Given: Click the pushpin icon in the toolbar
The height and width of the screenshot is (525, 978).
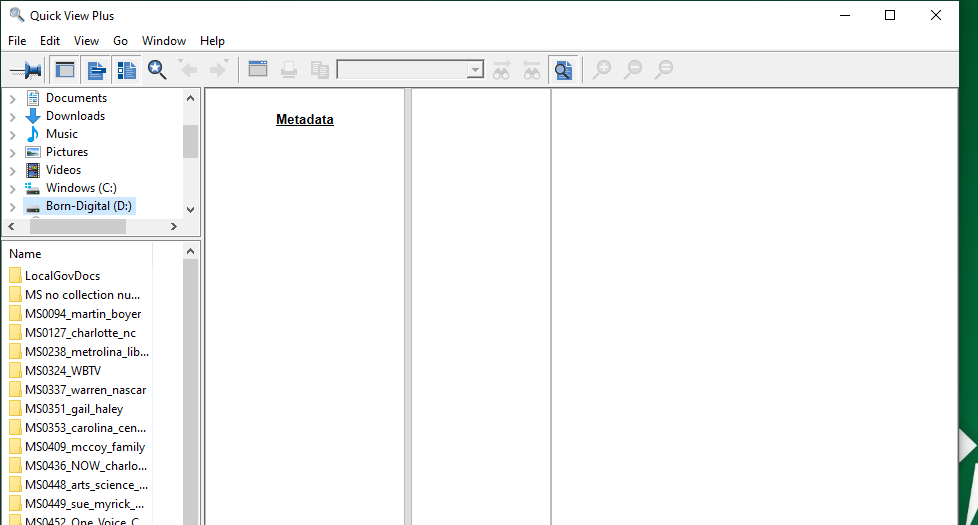Looking at the screenshot, I should pyautogui.click(x=26, y=70).
